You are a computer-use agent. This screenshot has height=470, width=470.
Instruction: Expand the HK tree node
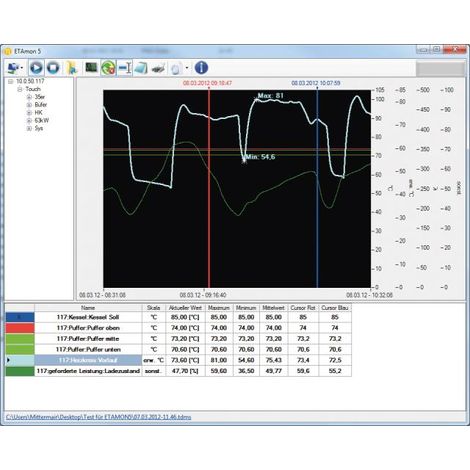29,113
